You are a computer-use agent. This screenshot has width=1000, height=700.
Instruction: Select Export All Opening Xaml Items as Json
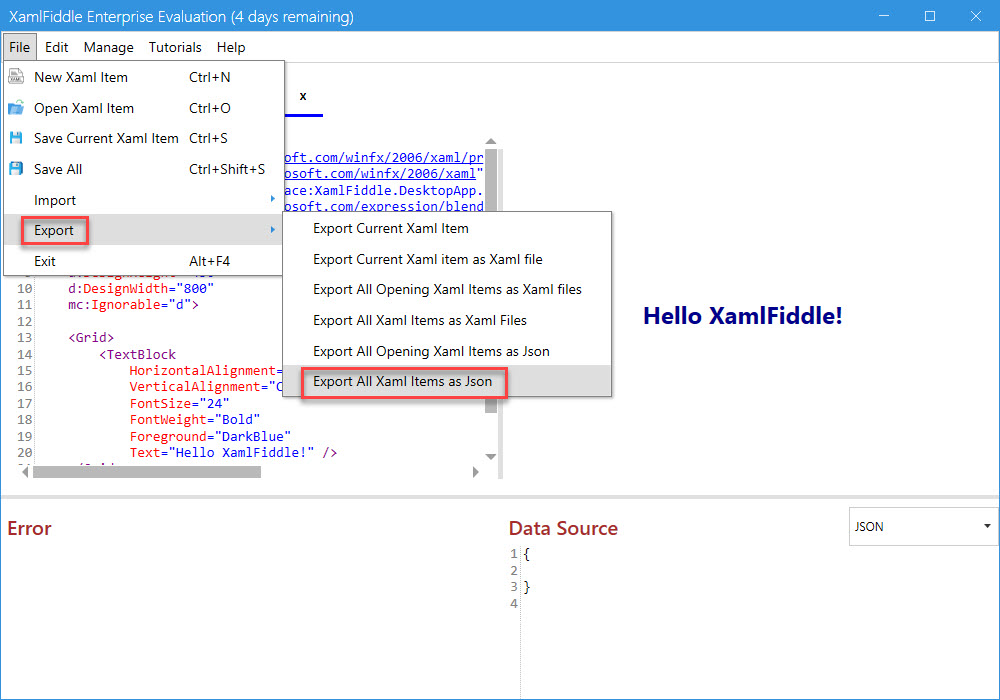point(447,351)
